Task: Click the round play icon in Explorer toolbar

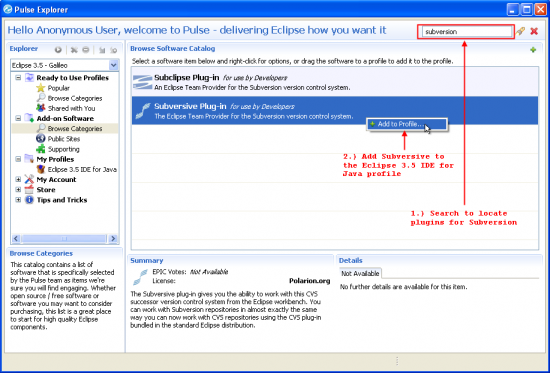Action: [x=58, y=50]
